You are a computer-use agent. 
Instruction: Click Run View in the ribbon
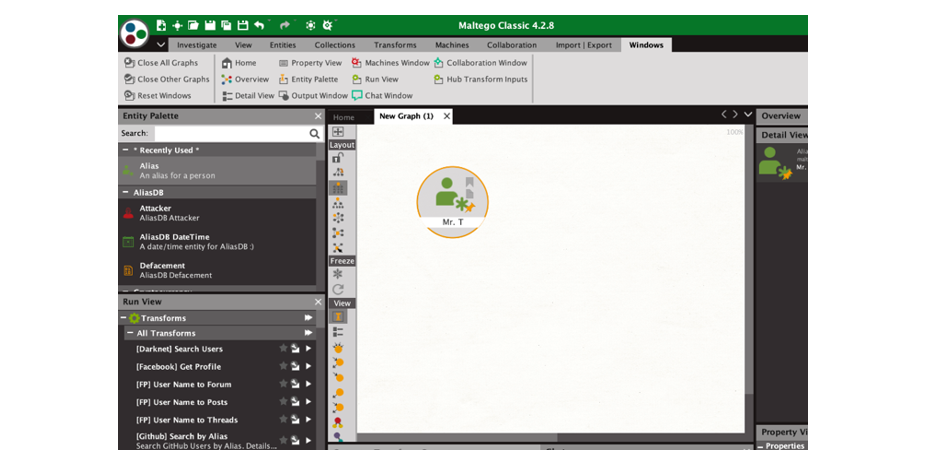375,80
